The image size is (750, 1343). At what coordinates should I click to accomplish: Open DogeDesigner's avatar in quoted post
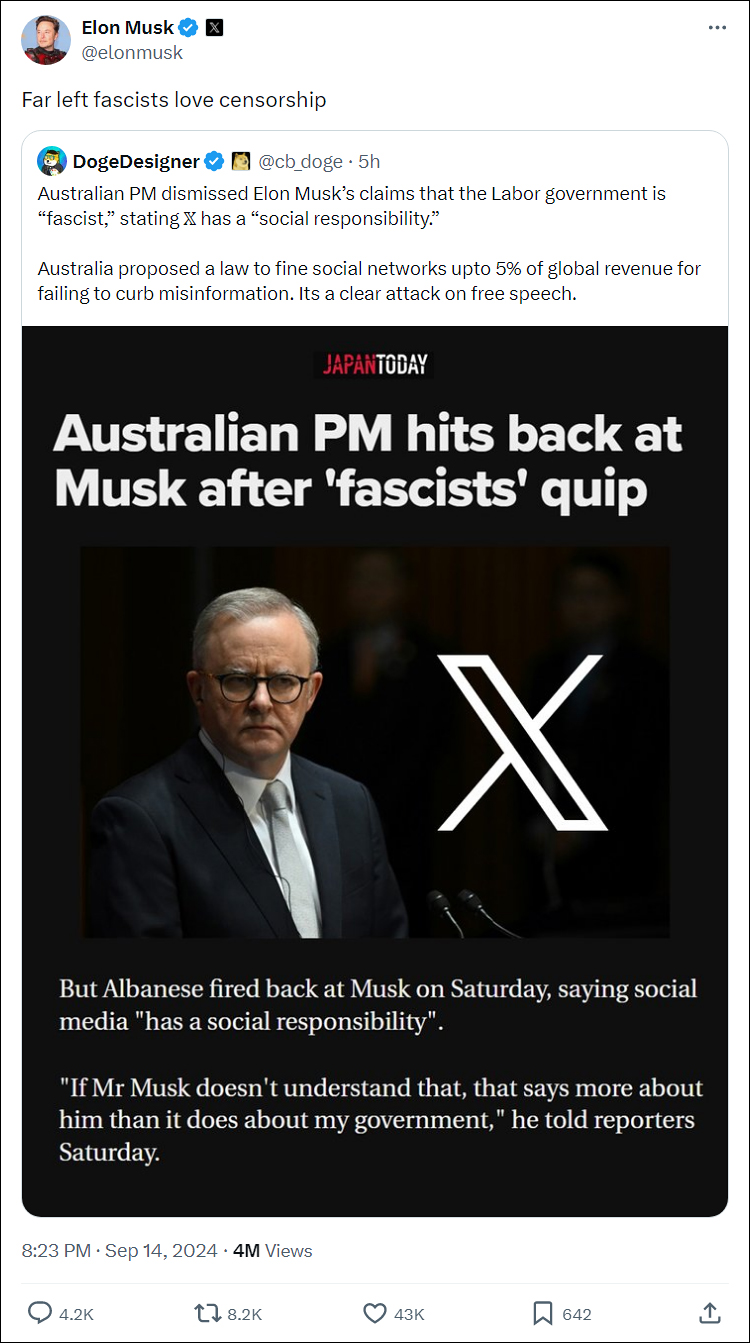click(x=52, y=161)
